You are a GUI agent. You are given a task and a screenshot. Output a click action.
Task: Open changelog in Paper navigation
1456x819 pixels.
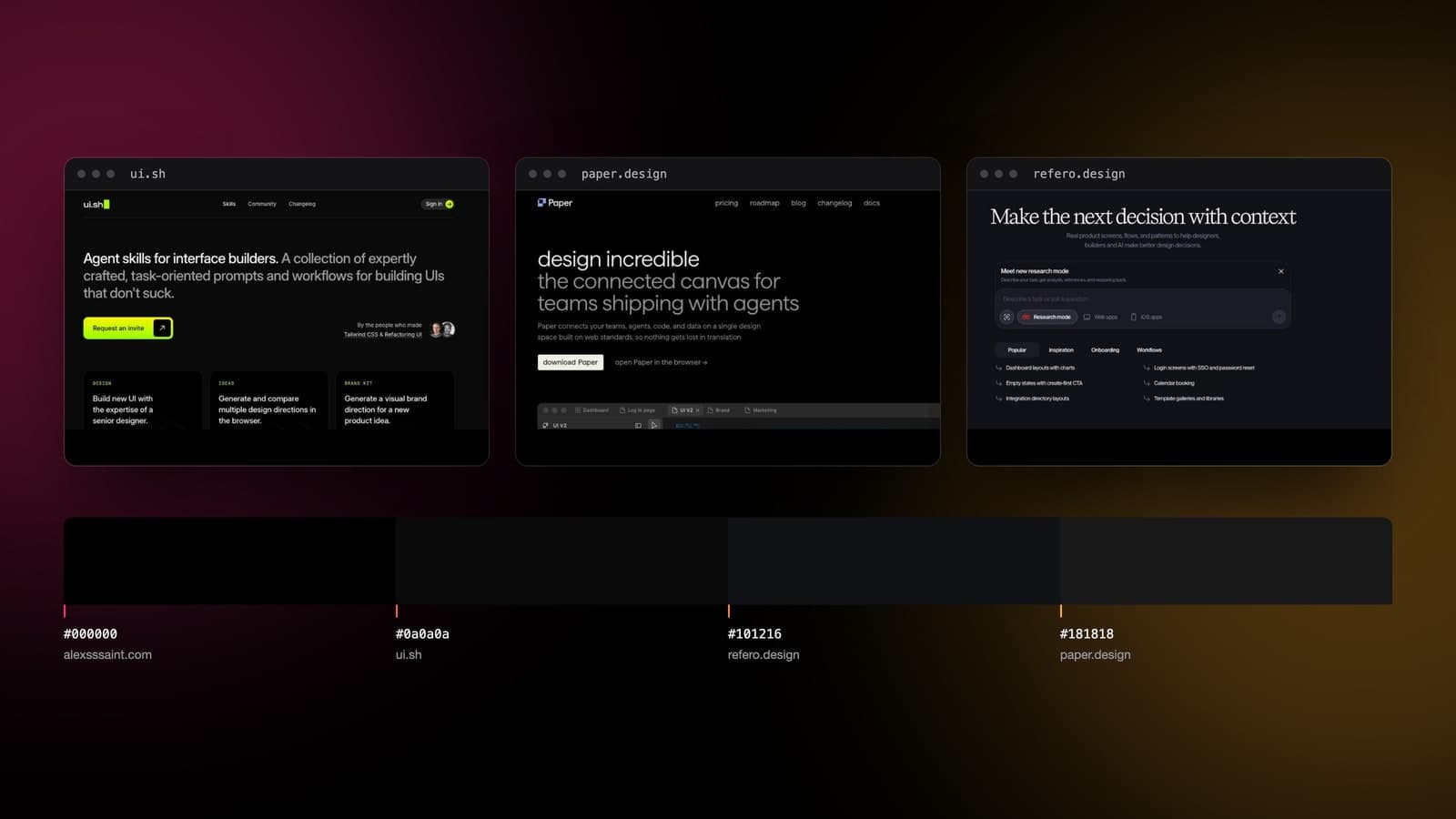(834, 203)
